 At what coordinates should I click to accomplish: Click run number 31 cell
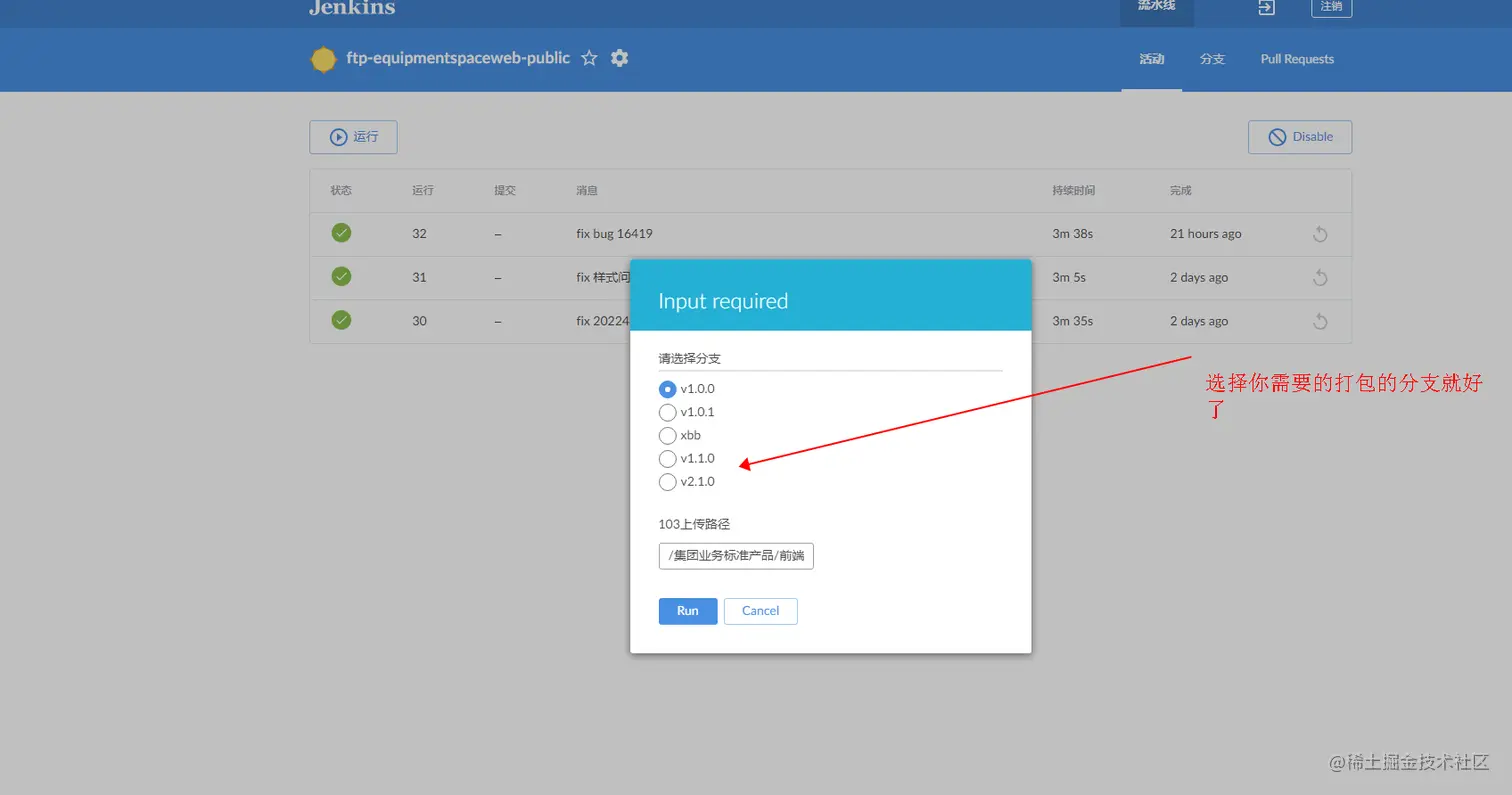tap(419, 277)
